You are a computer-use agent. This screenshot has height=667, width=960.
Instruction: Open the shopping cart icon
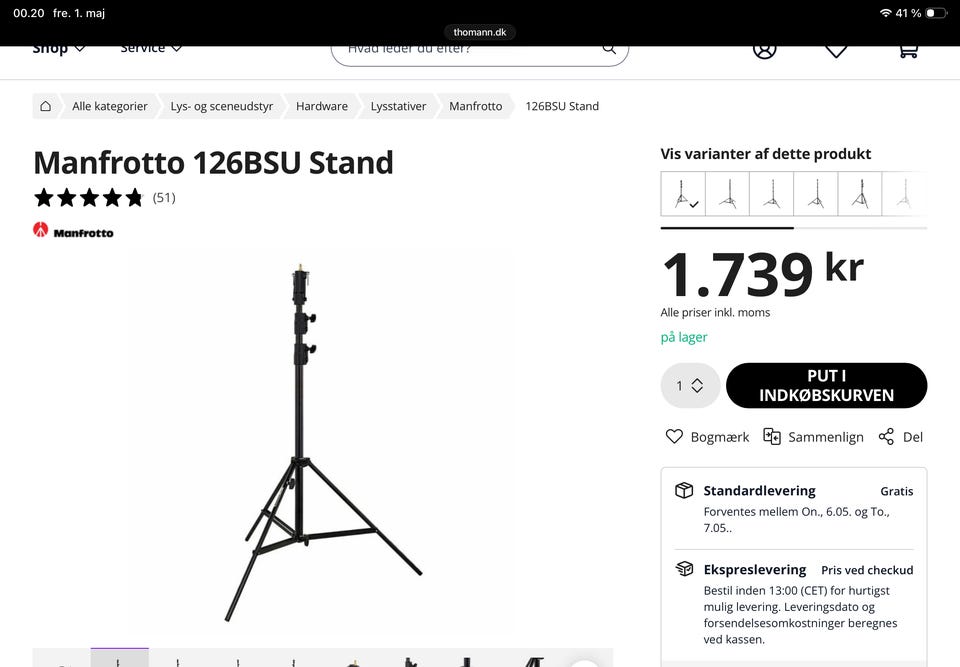[908, 51]
